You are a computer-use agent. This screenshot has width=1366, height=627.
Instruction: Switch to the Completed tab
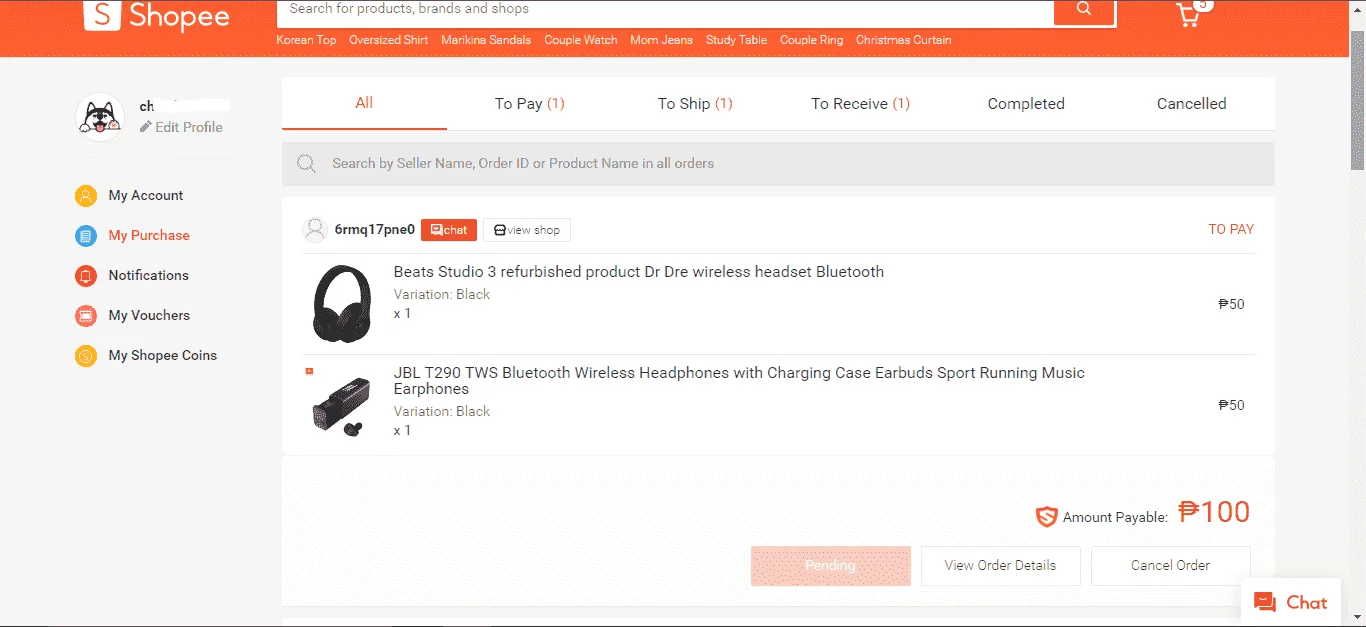coord(1026,103)
